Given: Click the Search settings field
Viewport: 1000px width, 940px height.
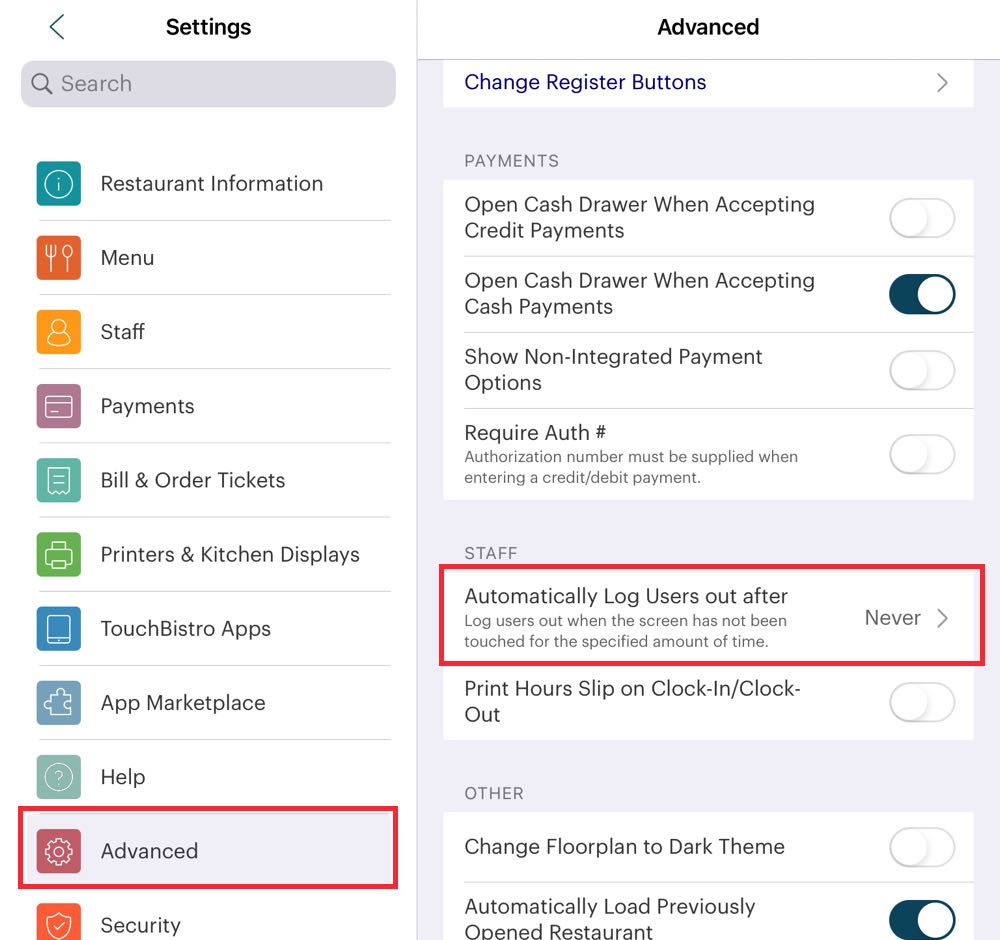Looking at the screenshot, I should pos(208,84).
